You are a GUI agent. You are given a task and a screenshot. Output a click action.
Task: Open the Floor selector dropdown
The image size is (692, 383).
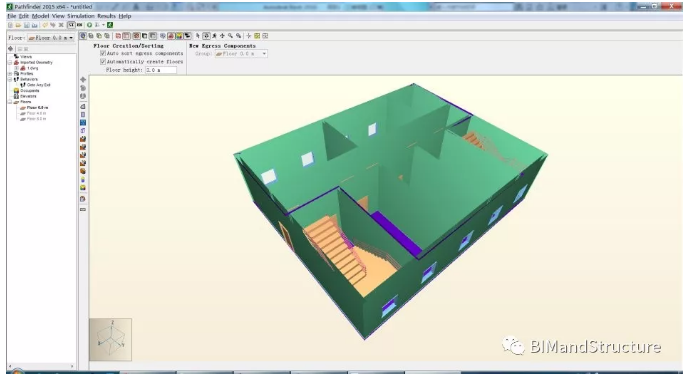pyautogui.click(x=51, y=38)
